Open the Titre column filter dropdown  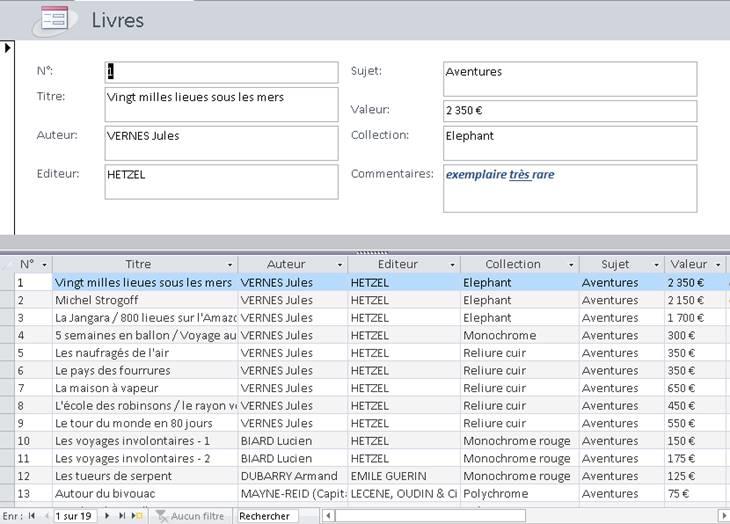pyautogui.click(x=231, y=265)
